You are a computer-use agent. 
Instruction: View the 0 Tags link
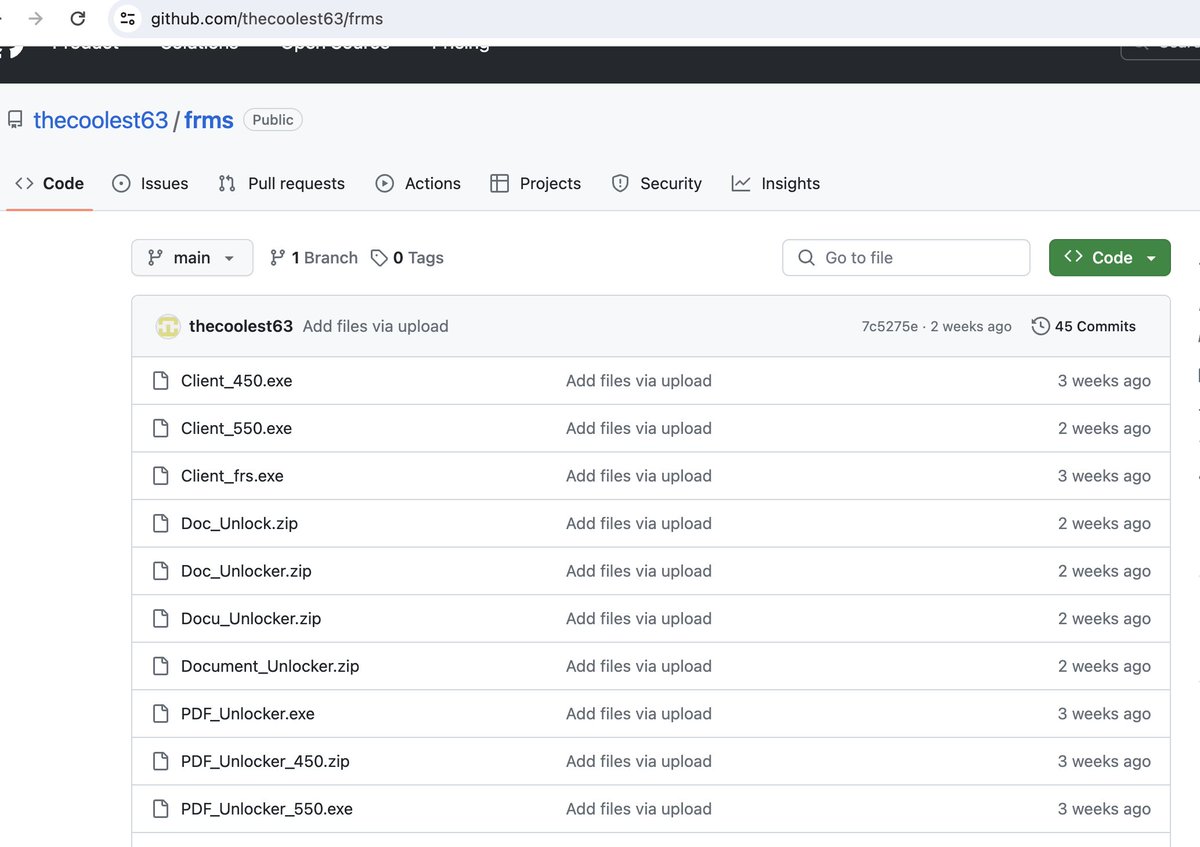tap(407, 257)
